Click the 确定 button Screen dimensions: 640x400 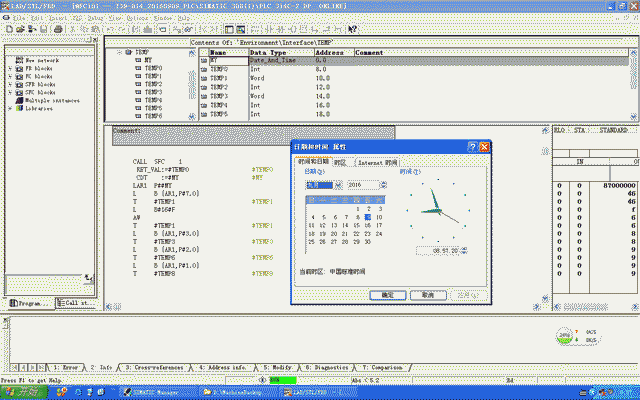[x=387, y=295]
